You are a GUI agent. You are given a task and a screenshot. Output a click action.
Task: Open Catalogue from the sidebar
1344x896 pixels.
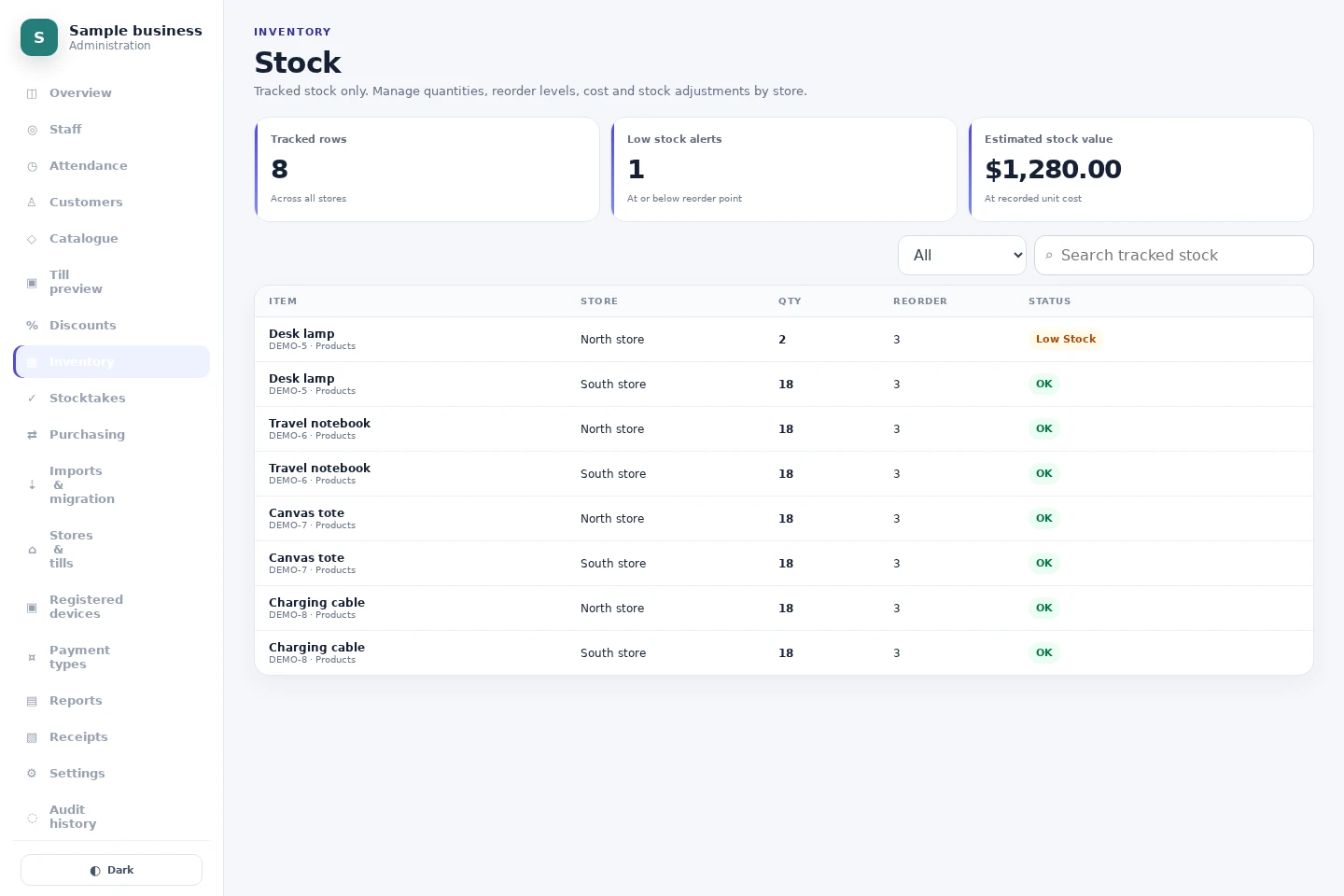coord(112,239)
